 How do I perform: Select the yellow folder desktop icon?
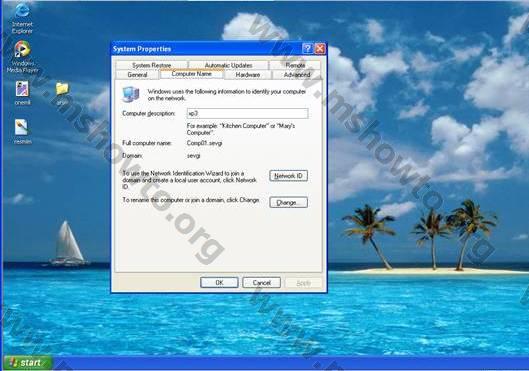62,93
